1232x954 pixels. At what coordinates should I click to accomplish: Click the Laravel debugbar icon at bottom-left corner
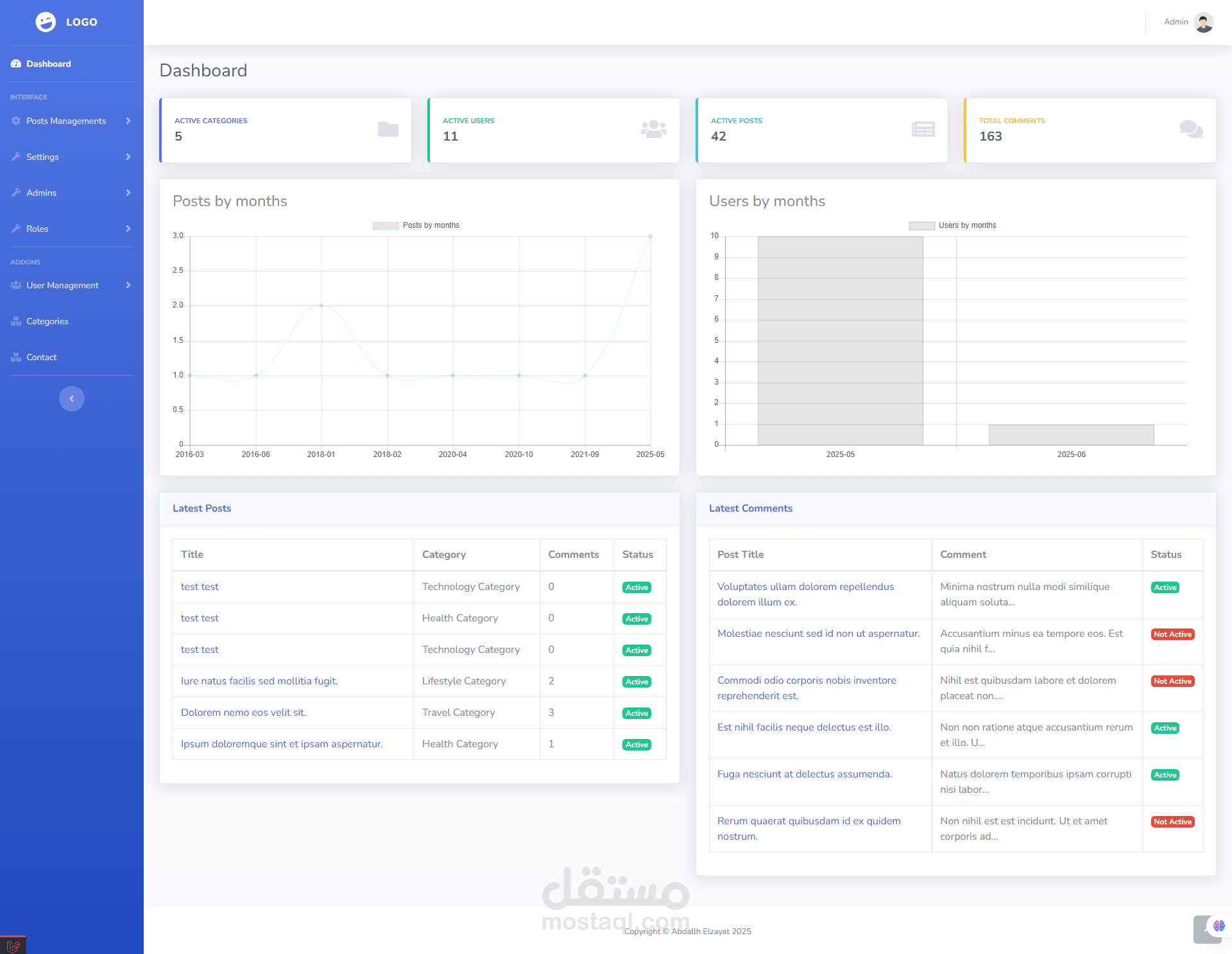click(13, 946)
